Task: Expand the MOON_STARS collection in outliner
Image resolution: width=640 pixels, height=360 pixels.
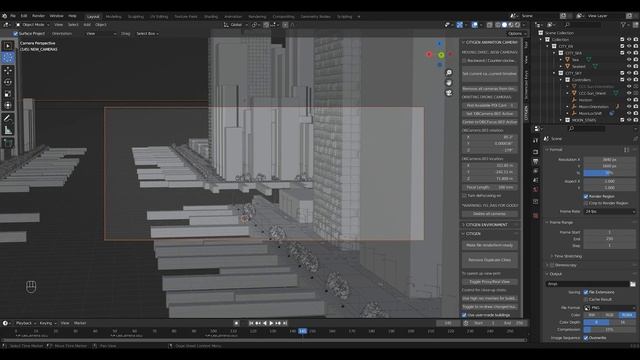Action: pos(561,120)
